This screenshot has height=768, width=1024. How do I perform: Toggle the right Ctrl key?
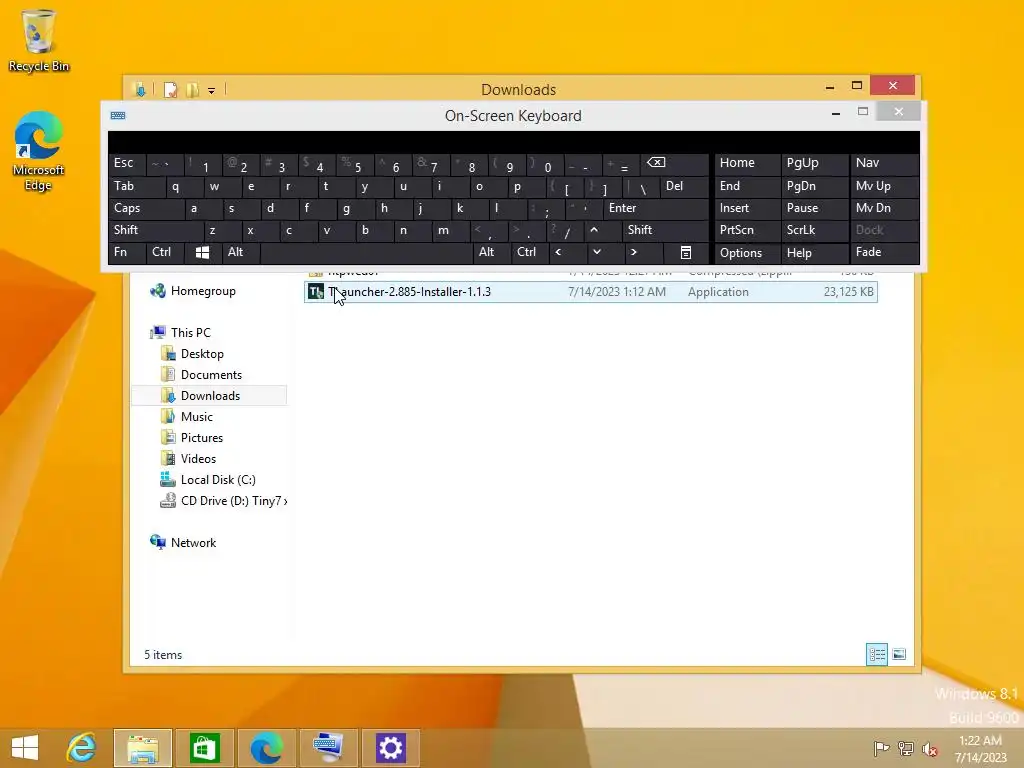[x=529, y=252]
